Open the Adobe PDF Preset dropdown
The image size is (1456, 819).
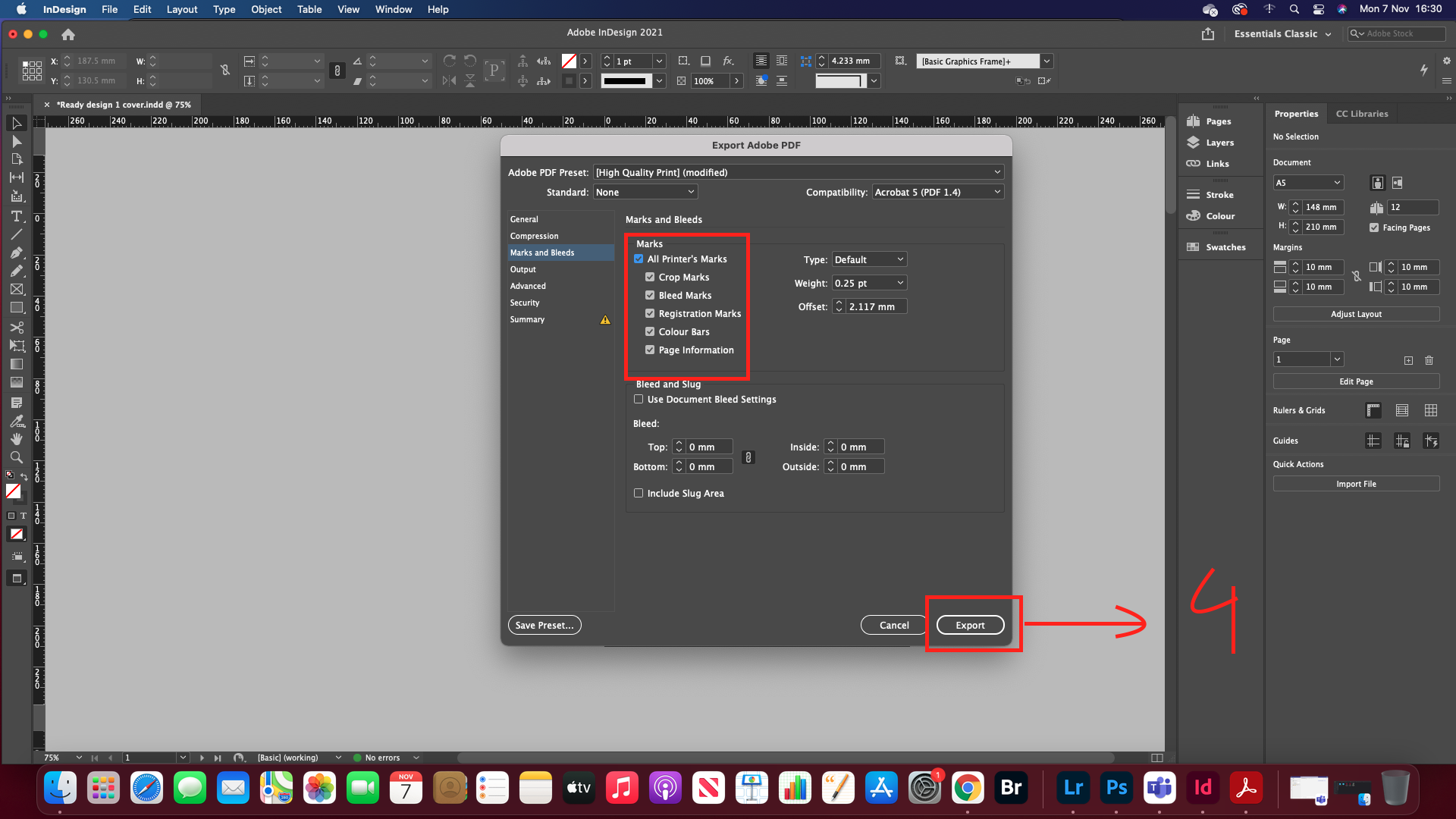click(x=798, y=173)
